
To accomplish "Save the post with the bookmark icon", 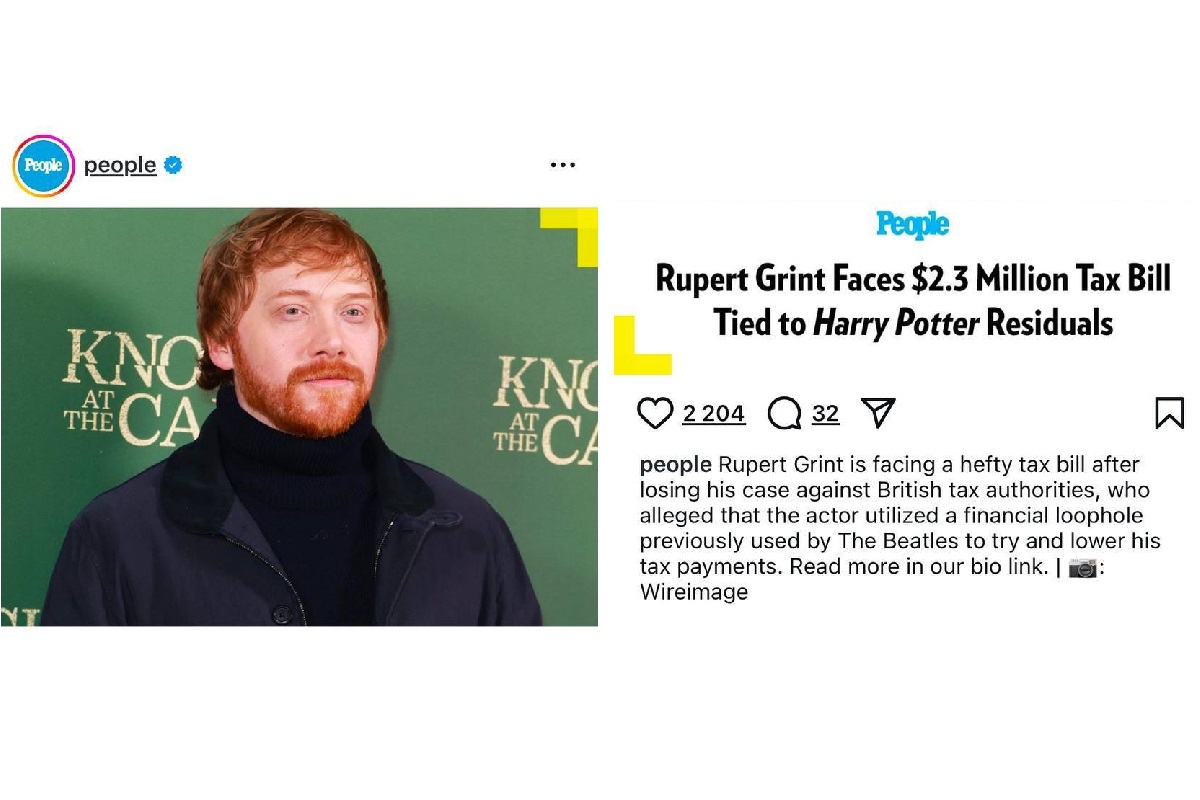I will point(1169,413).
